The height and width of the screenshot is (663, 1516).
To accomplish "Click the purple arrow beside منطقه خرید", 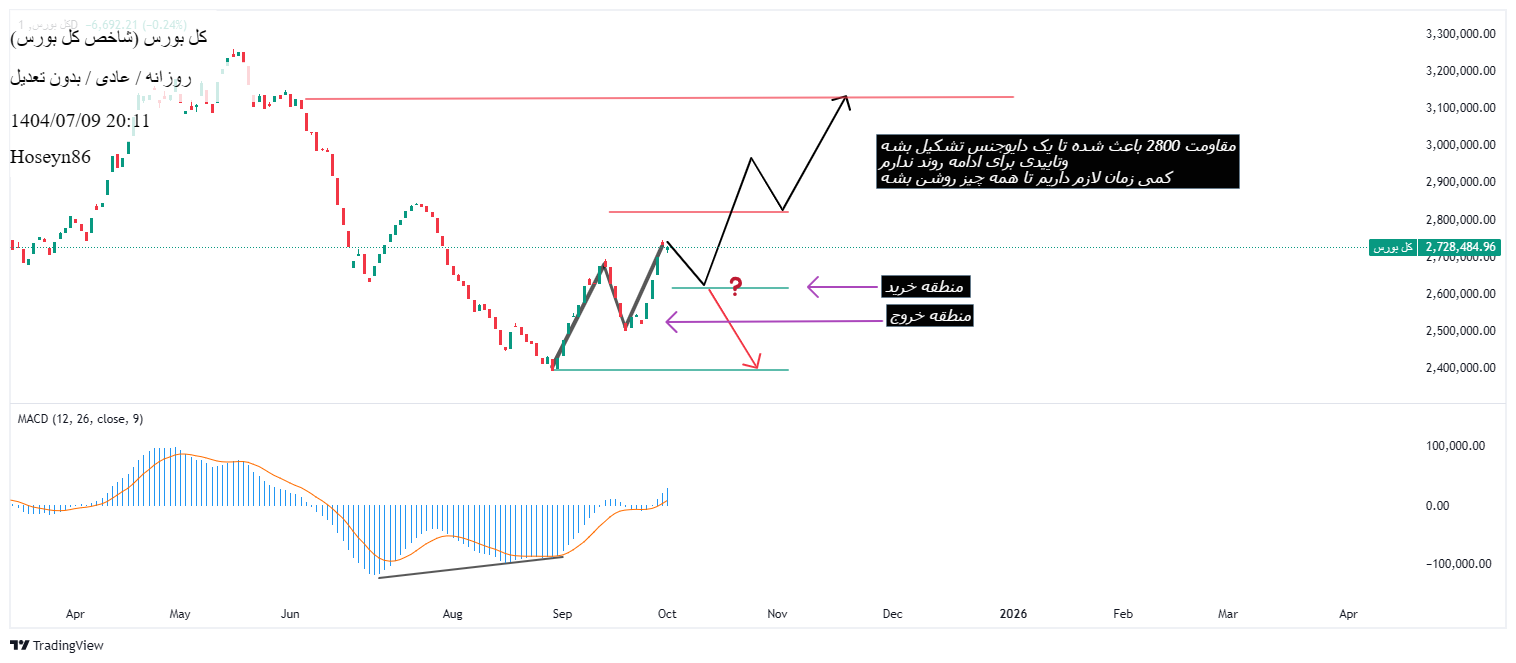I will click(838, 287).
